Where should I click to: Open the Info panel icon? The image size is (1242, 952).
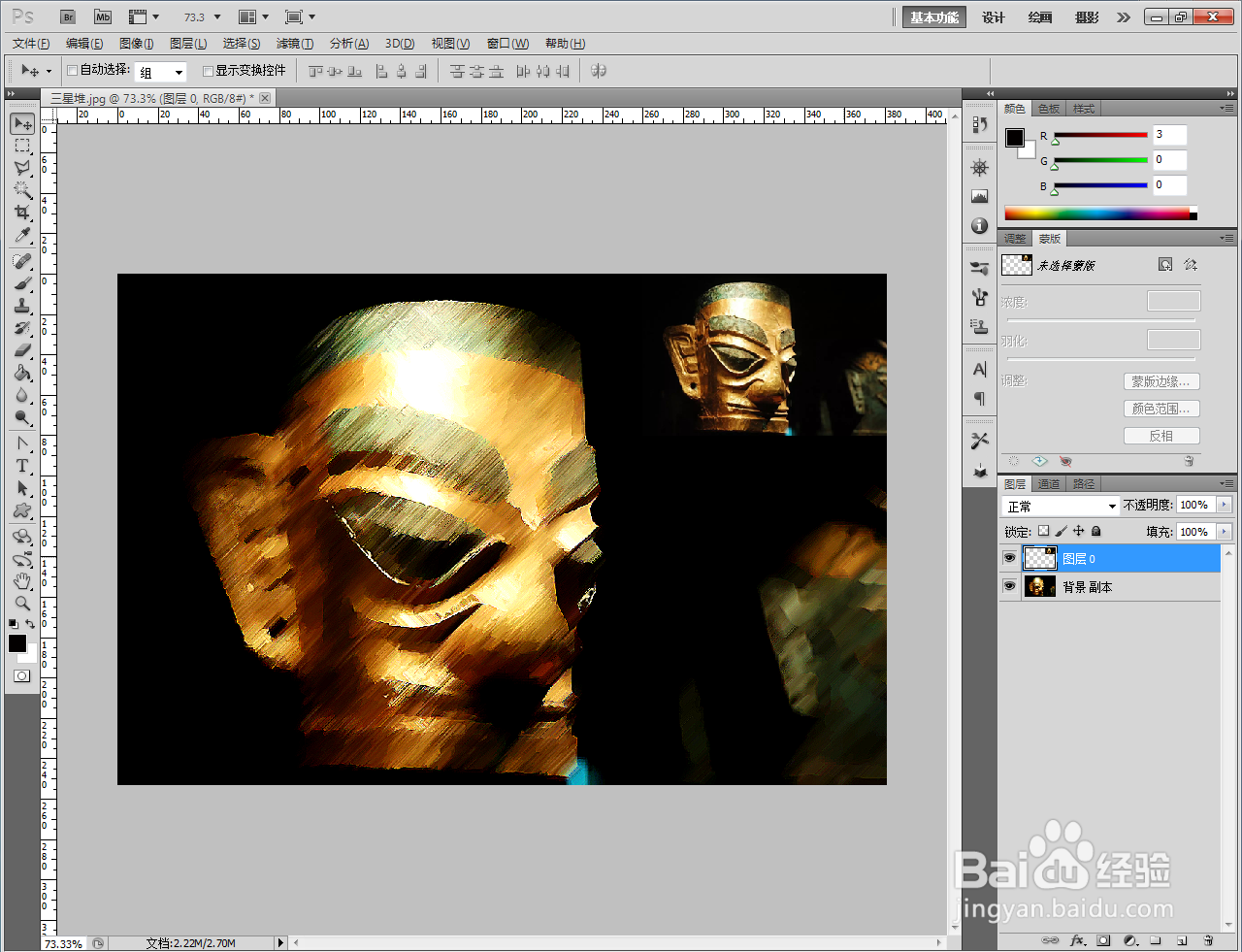point(979,225)
